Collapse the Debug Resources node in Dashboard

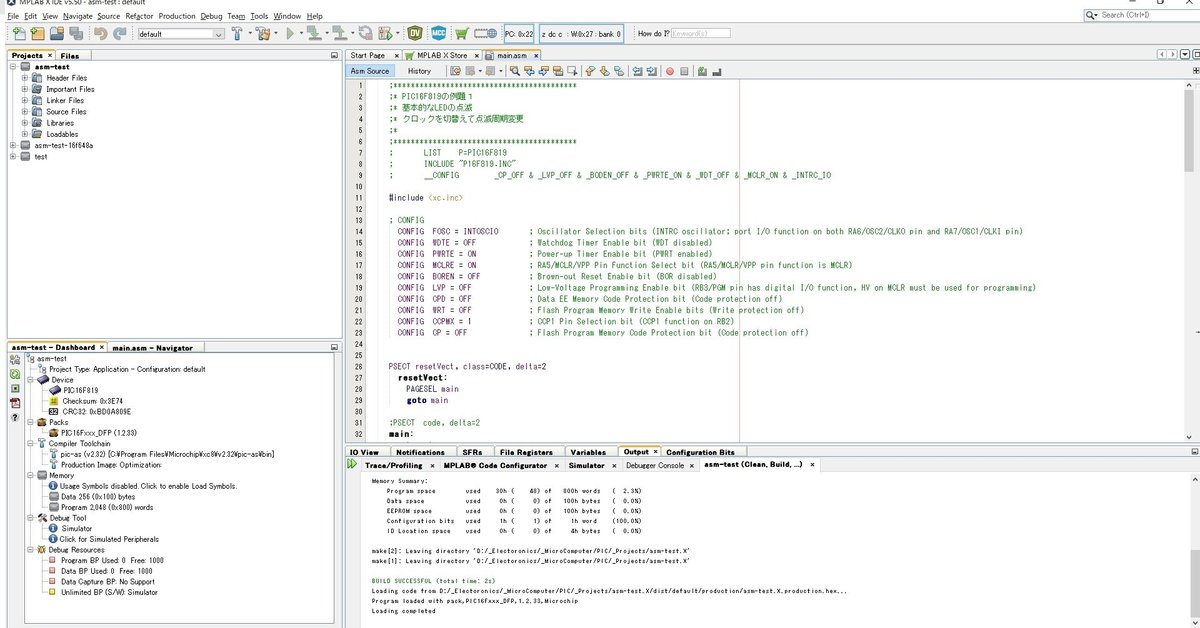[28, 550]
